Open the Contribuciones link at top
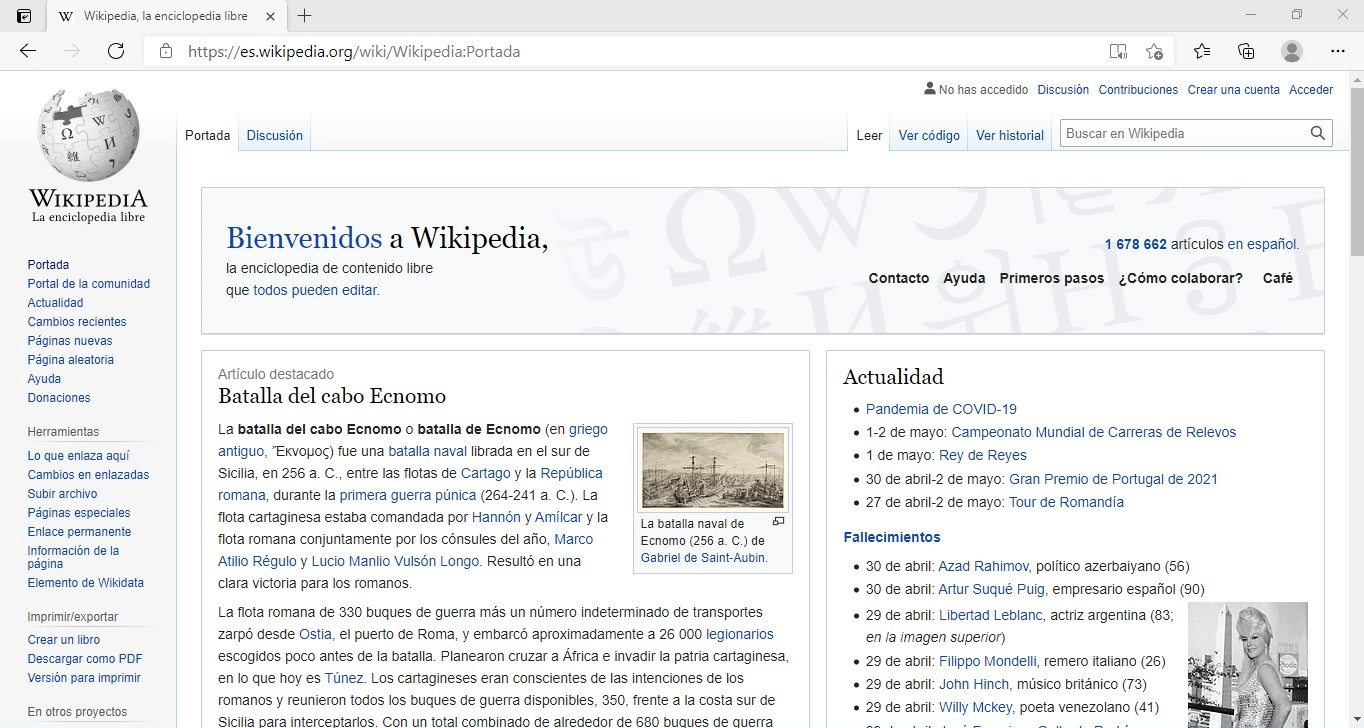The height and width of the screenshot is (728, 1364). click(1138, 90)
